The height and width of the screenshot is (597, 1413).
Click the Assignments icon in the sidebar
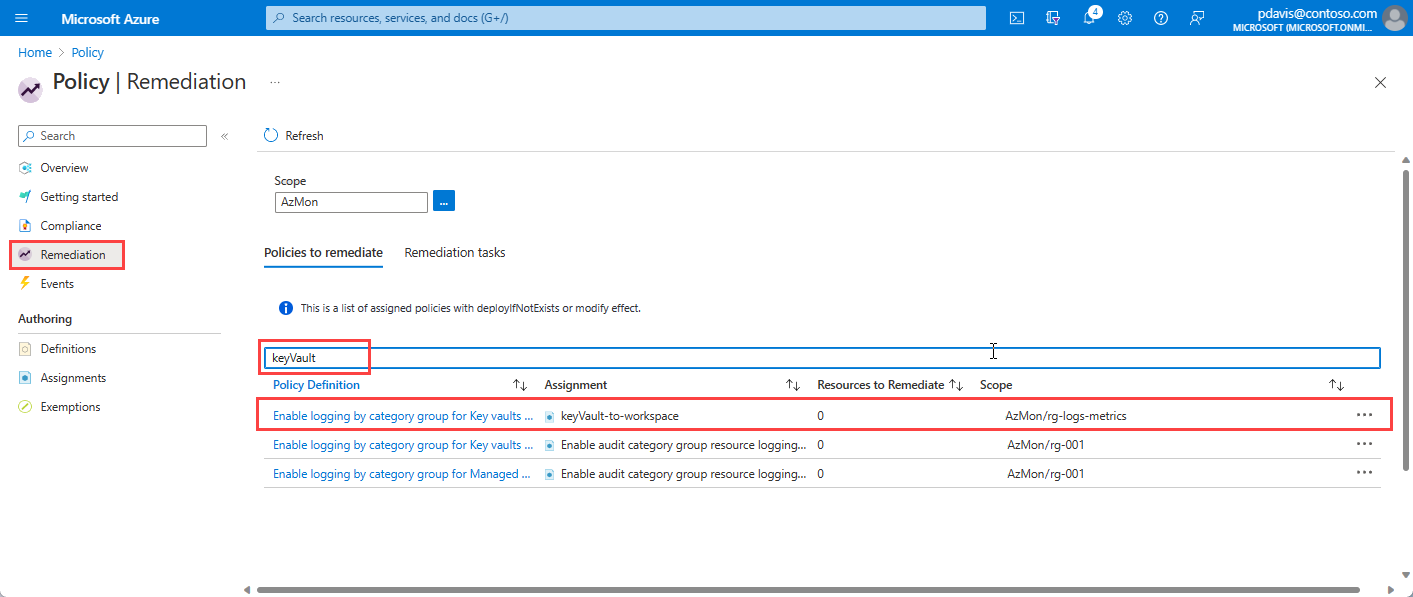click(25, 378)
